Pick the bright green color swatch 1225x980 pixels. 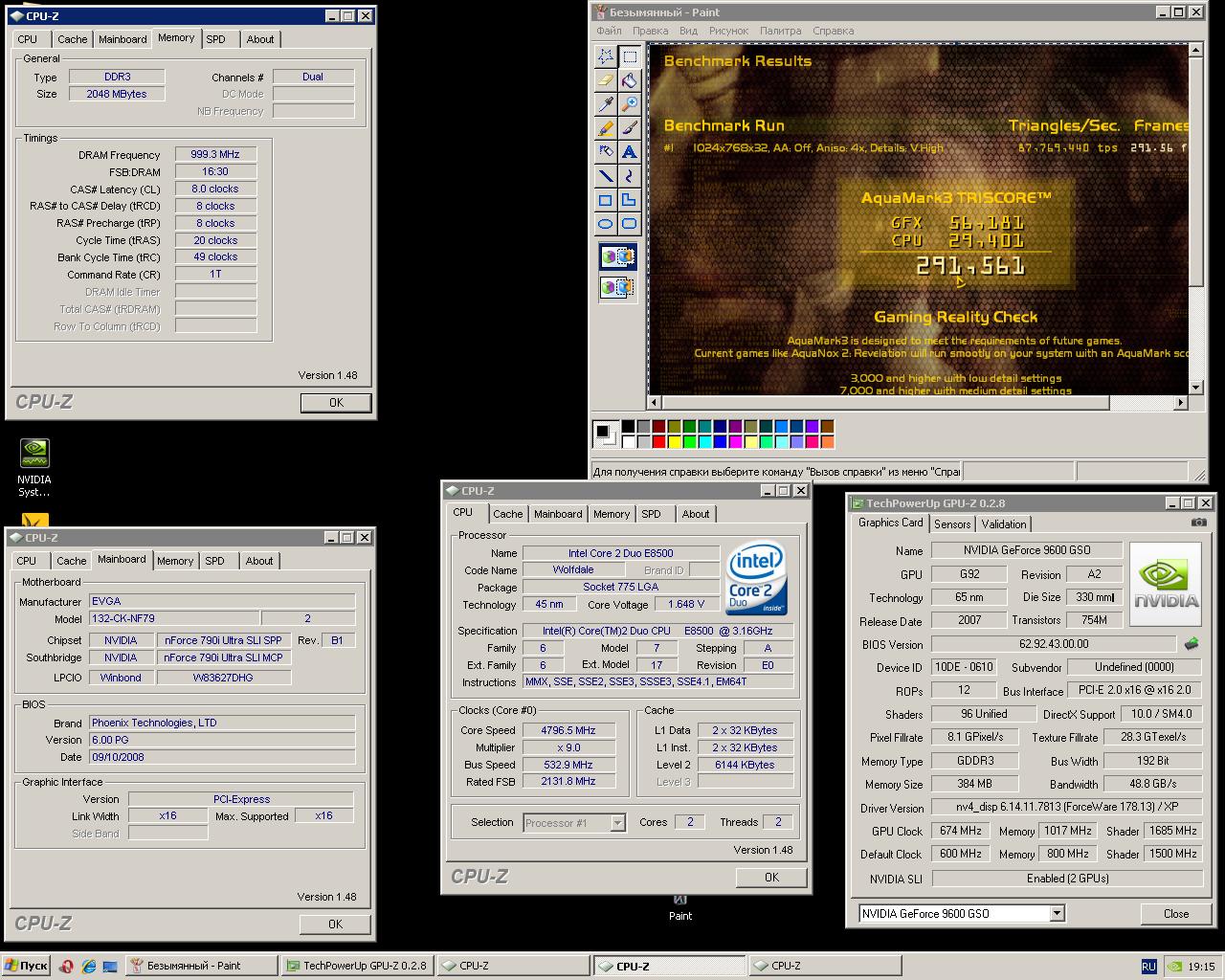point(689,441)
